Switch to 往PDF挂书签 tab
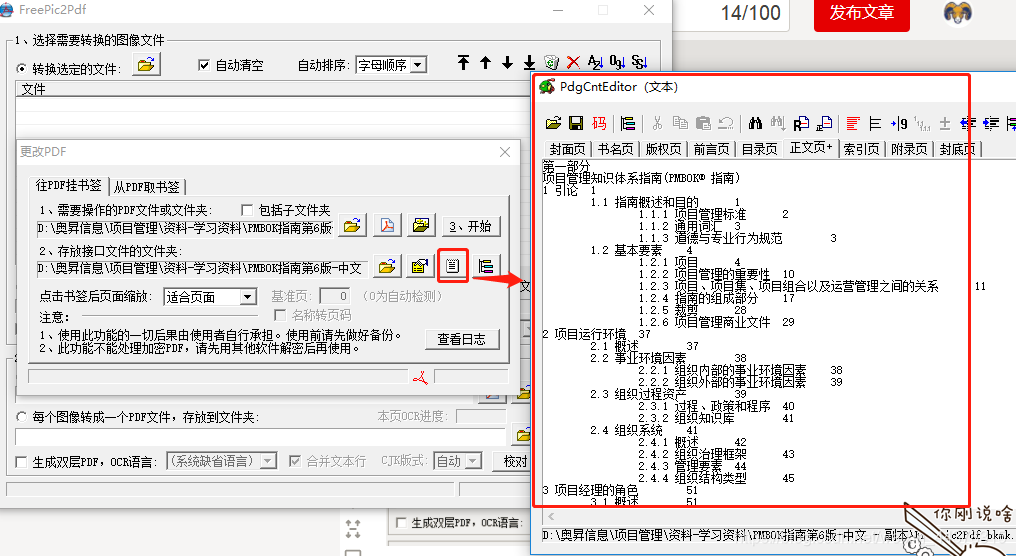 pyautogui.click(x=69, y=185)
